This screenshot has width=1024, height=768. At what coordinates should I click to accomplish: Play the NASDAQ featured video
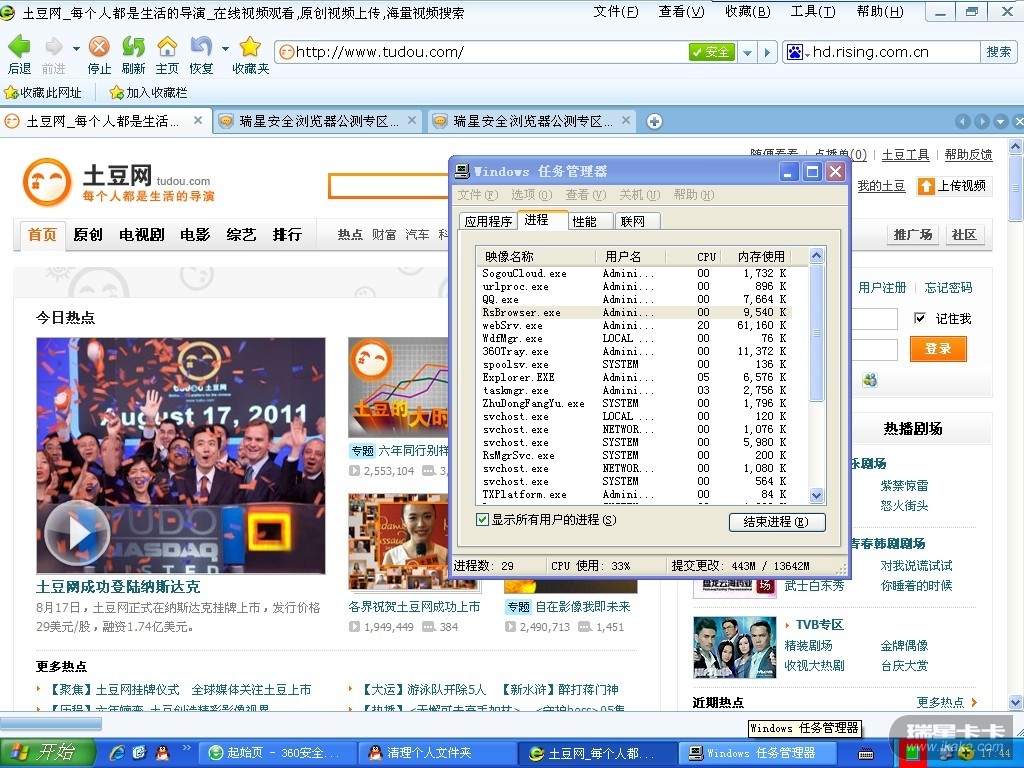pyautogui.click(x=77, y=533)
